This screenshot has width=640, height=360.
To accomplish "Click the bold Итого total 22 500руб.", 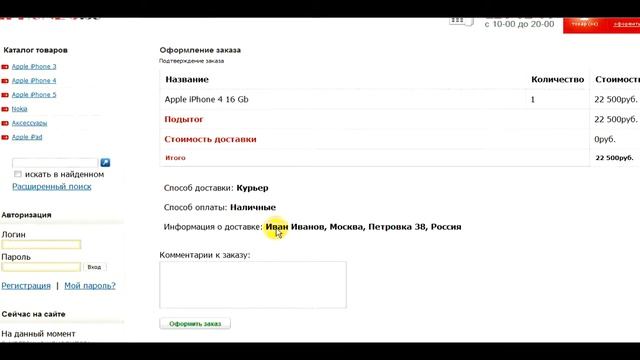I will pyautogui.click(x=615, y=158).
